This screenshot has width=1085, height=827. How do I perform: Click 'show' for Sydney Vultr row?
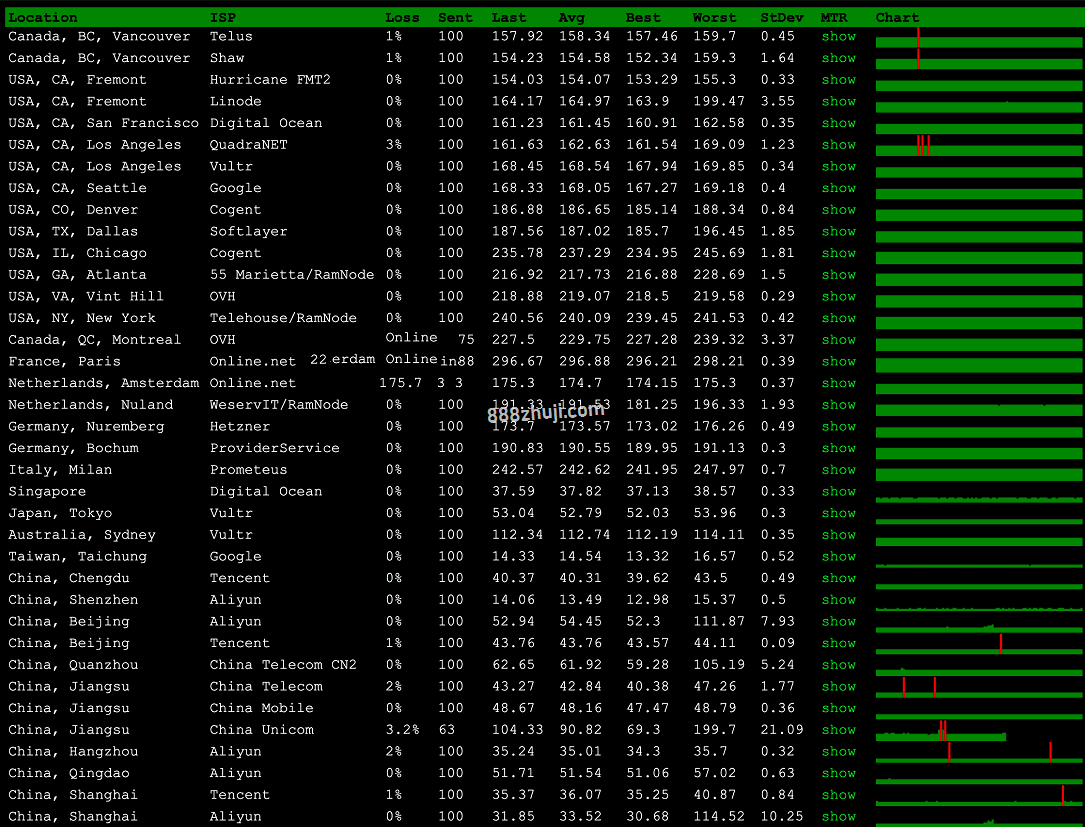pyautogui.click(x=839, y=535)
